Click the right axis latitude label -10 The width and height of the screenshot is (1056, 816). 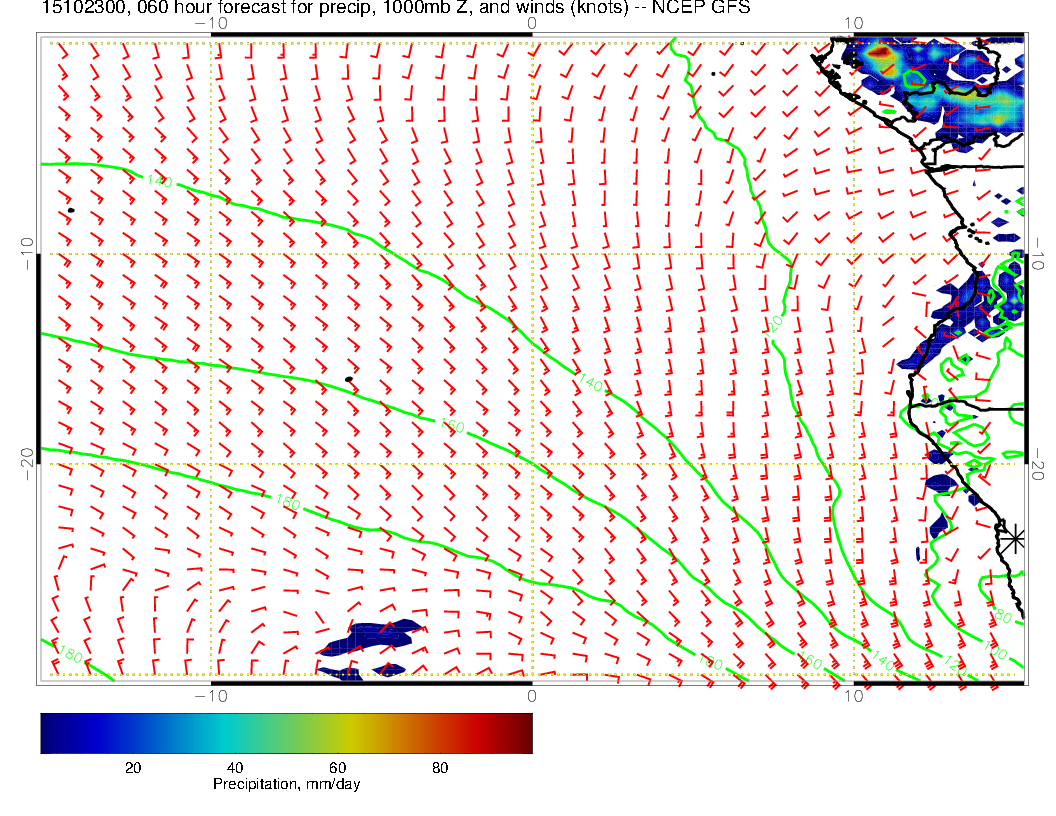(x=1039, y=254)
